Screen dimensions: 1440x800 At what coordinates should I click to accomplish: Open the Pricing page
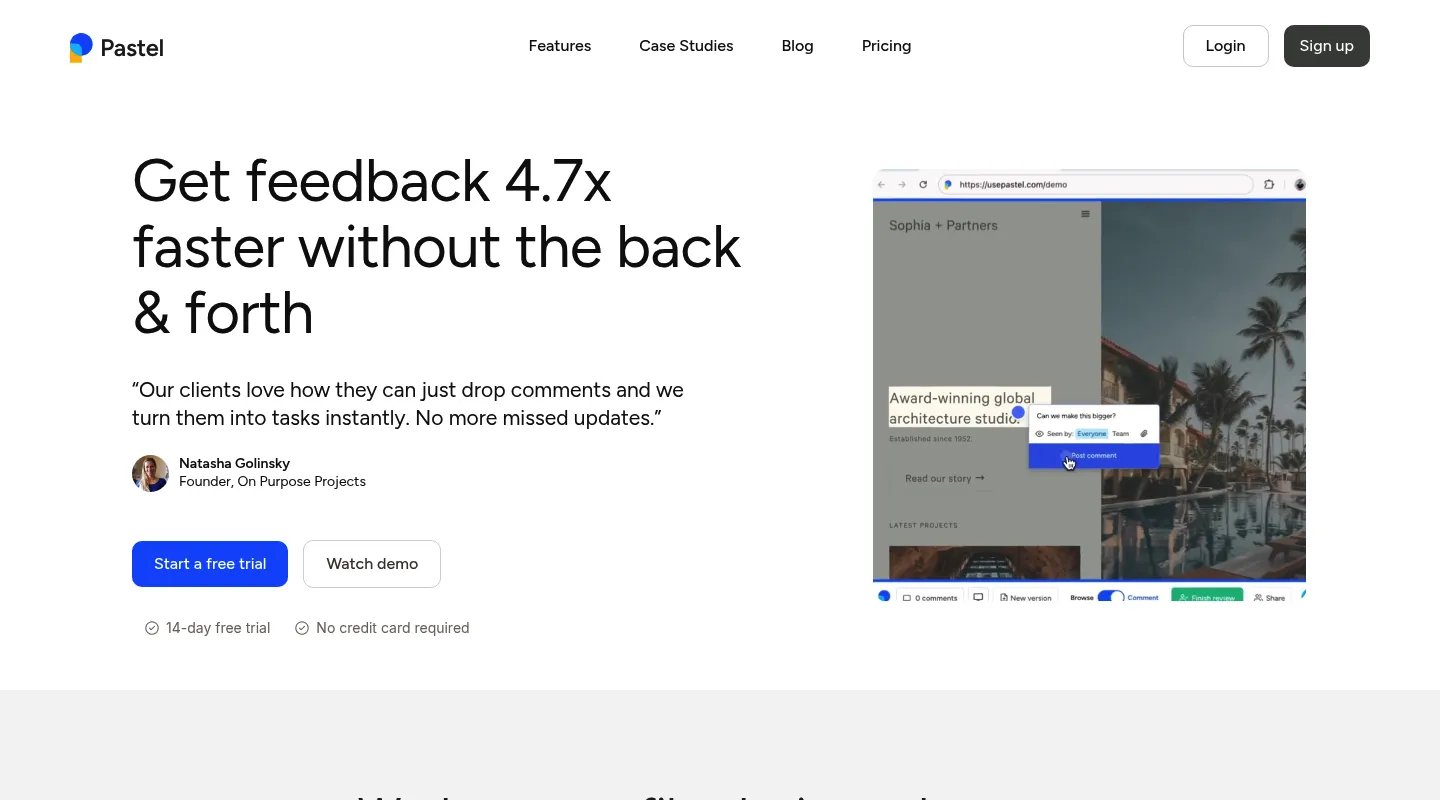886,46
